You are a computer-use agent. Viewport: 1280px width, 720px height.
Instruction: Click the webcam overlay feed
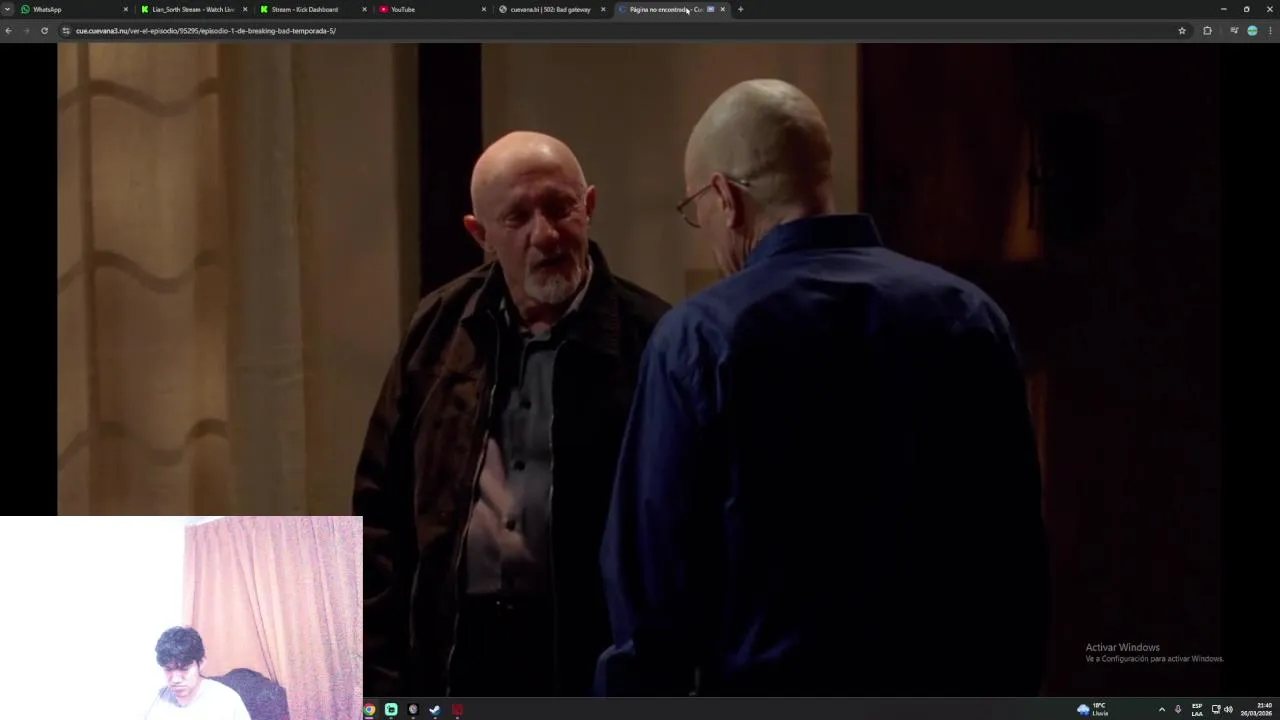(181, 618)
